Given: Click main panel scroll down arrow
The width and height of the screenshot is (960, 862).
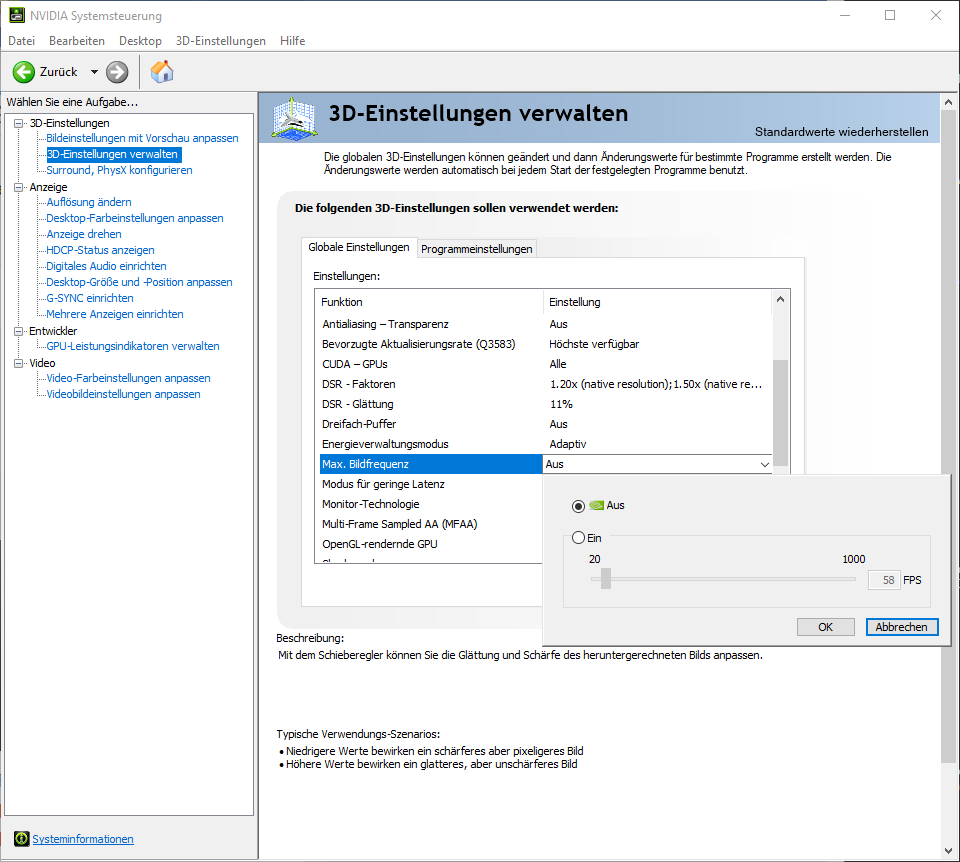Looking at the screenshot, I should tap(948, 851).
